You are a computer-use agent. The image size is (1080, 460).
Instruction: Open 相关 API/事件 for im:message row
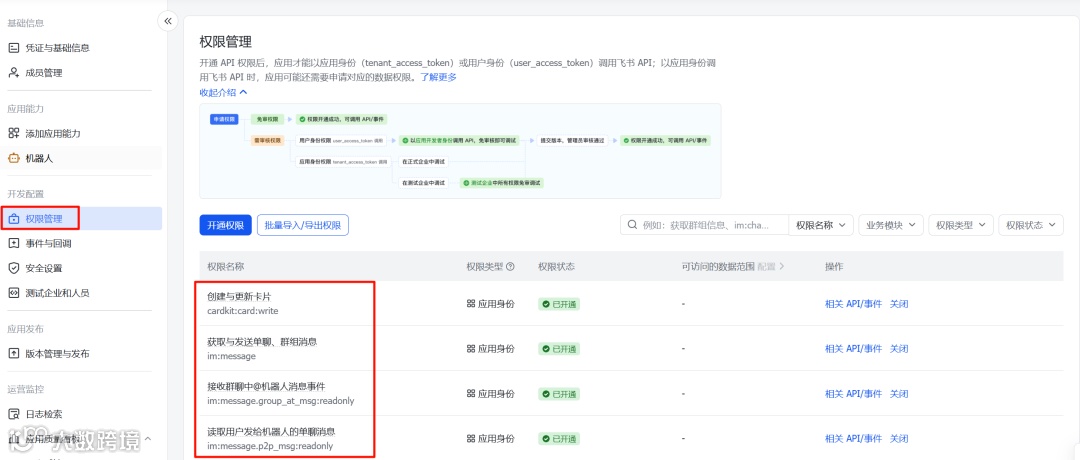(853, 349)
